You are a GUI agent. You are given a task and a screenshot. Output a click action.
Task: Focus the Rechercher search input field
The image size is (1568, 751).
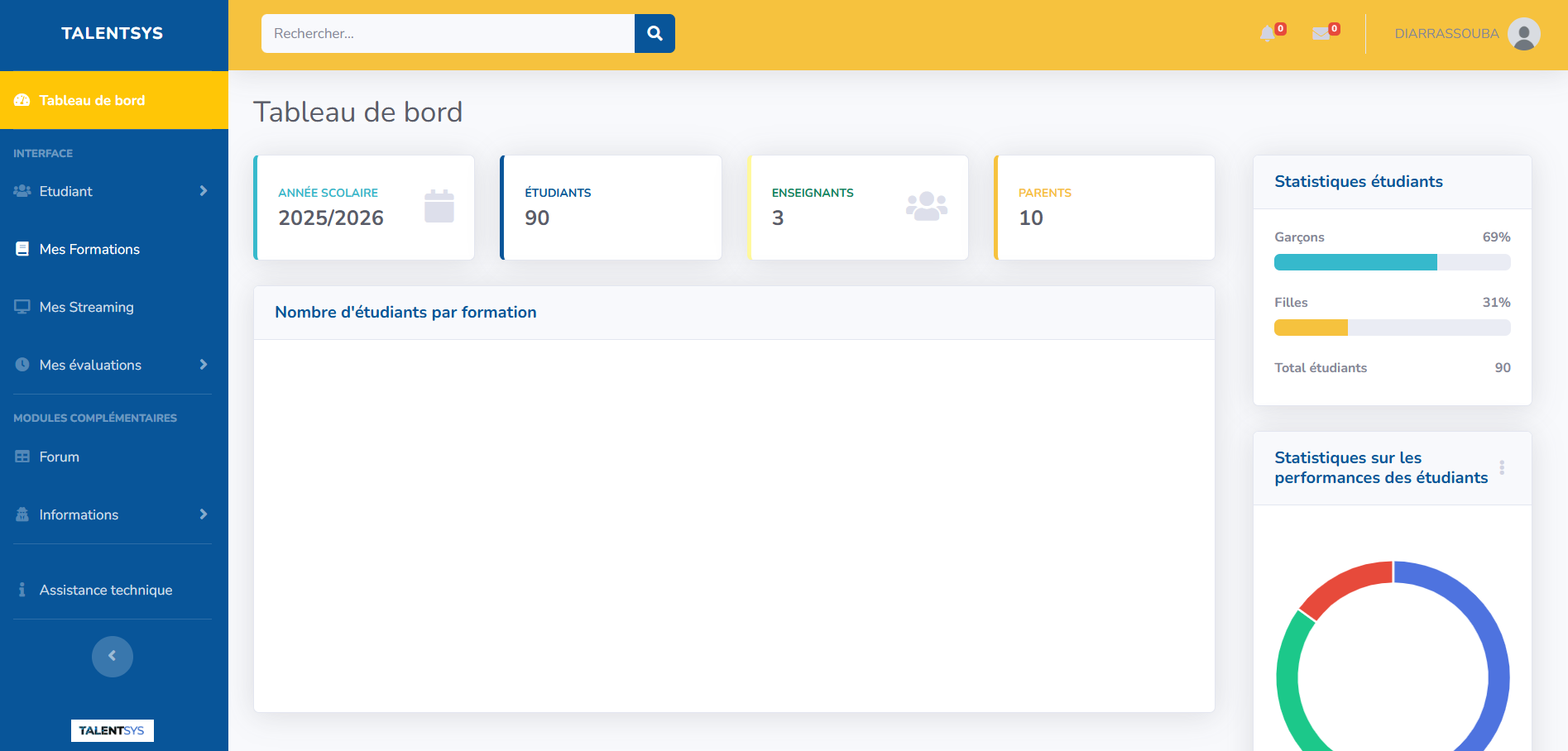tap(448, 34)
